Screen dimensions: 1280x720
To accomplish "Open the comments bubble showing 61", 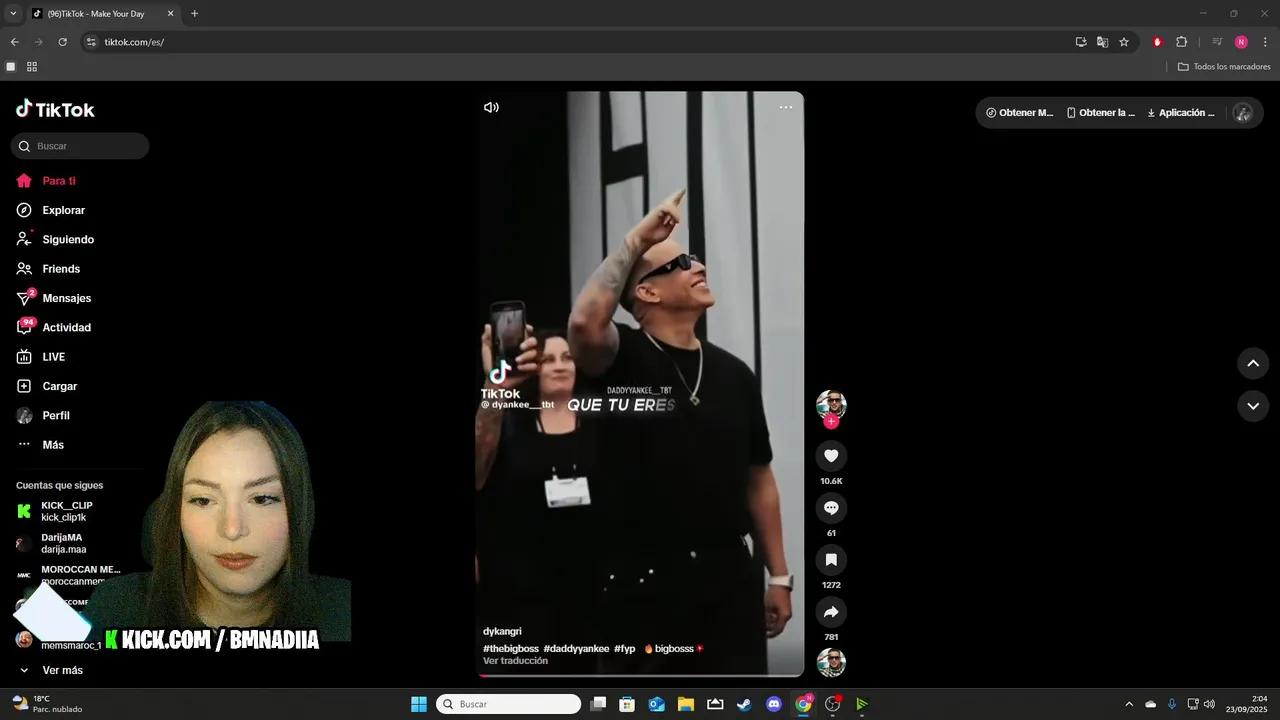I will tap(831, 508).
